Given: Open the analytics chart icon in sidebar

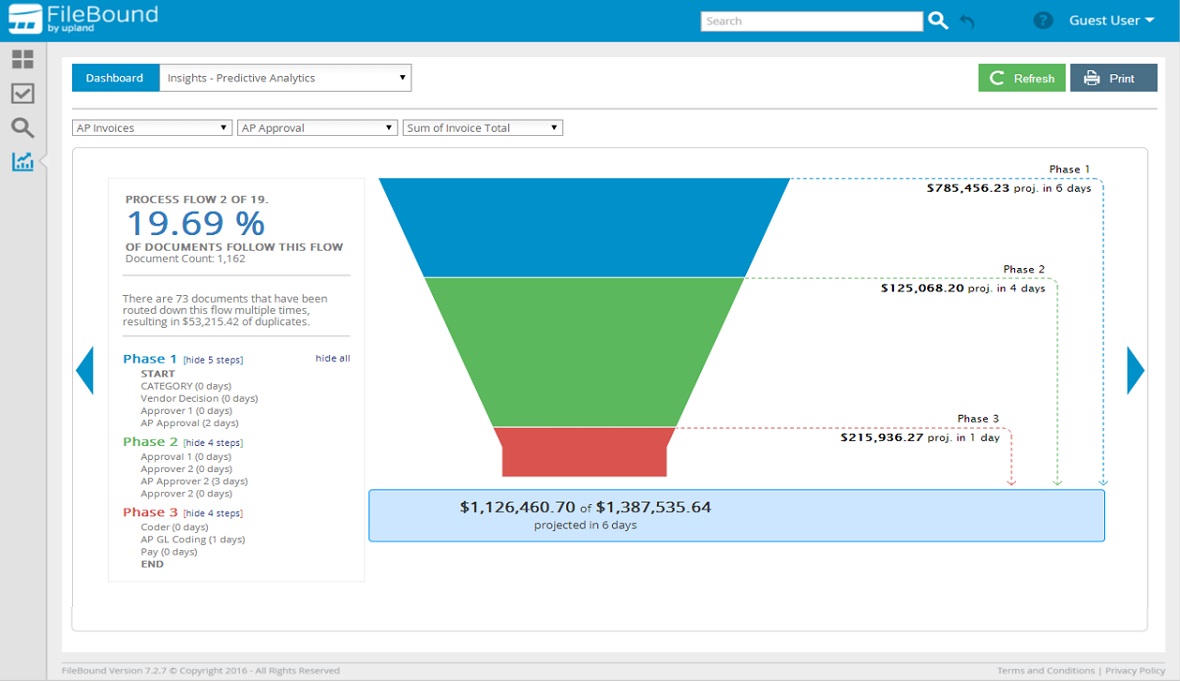Looking at the screenshot, I should [22, 162].
